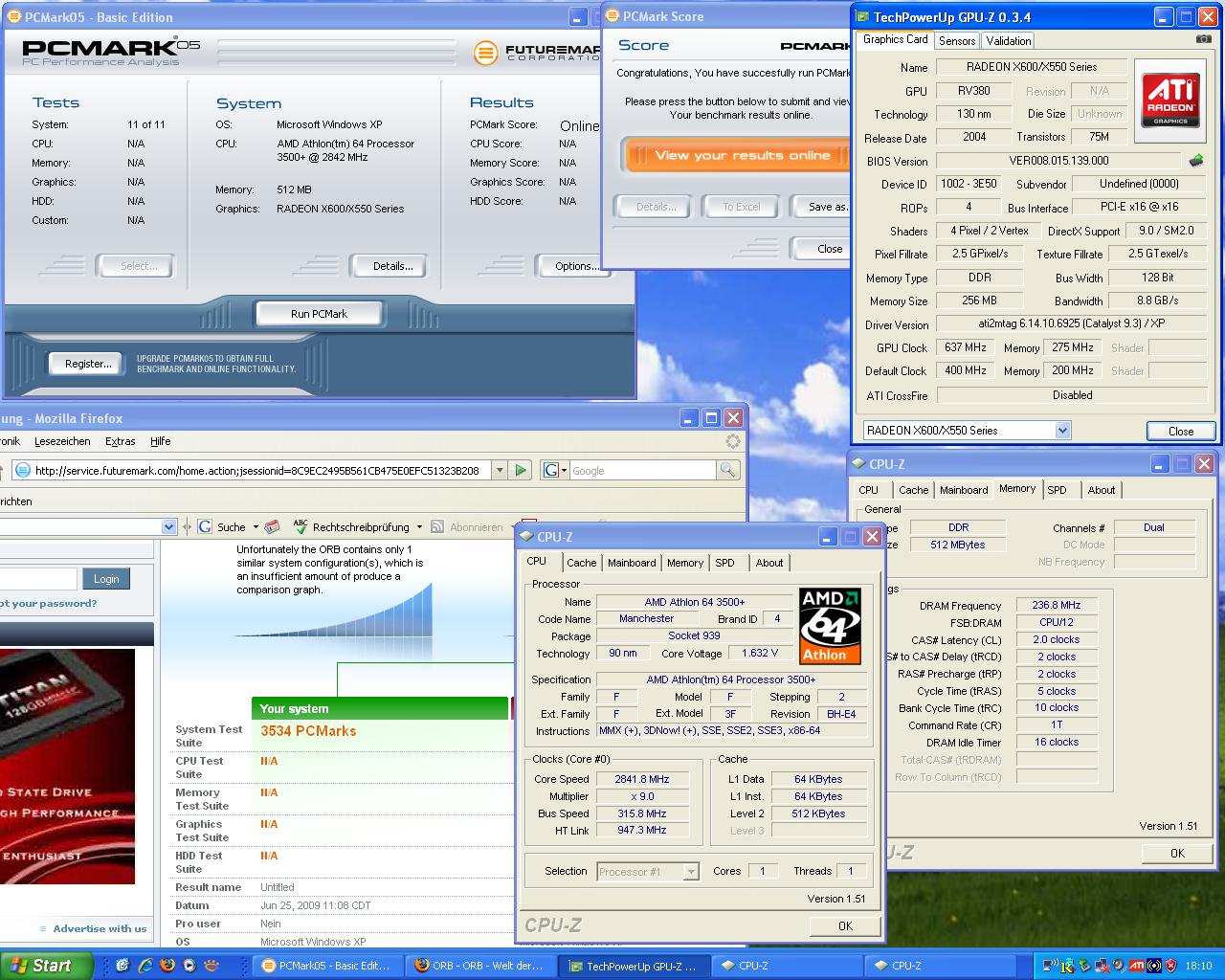Expand the Rechtschreibprüfung dropdown arrow
The image size is (1225, 980).
[x=419, y=527]
